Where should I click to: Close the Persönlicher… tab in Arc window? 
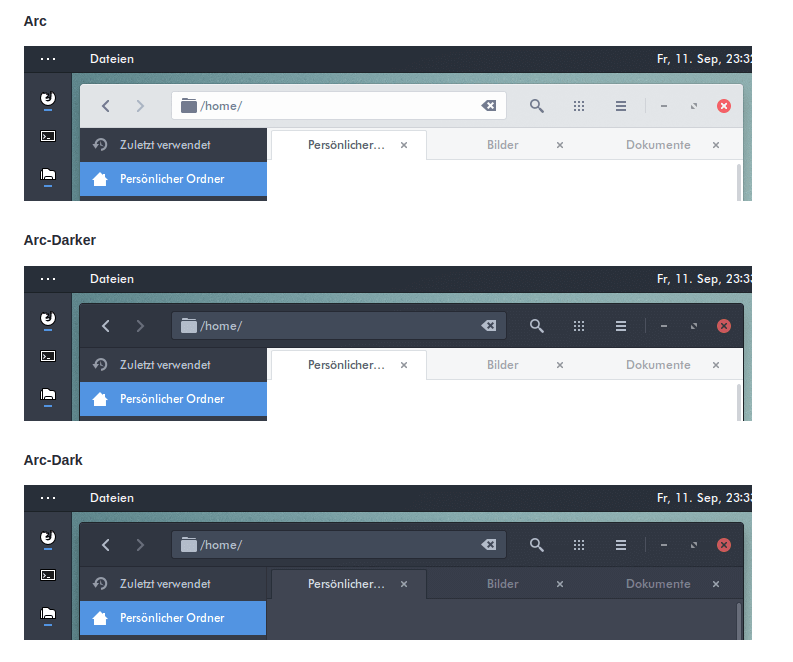pos(404,145)
